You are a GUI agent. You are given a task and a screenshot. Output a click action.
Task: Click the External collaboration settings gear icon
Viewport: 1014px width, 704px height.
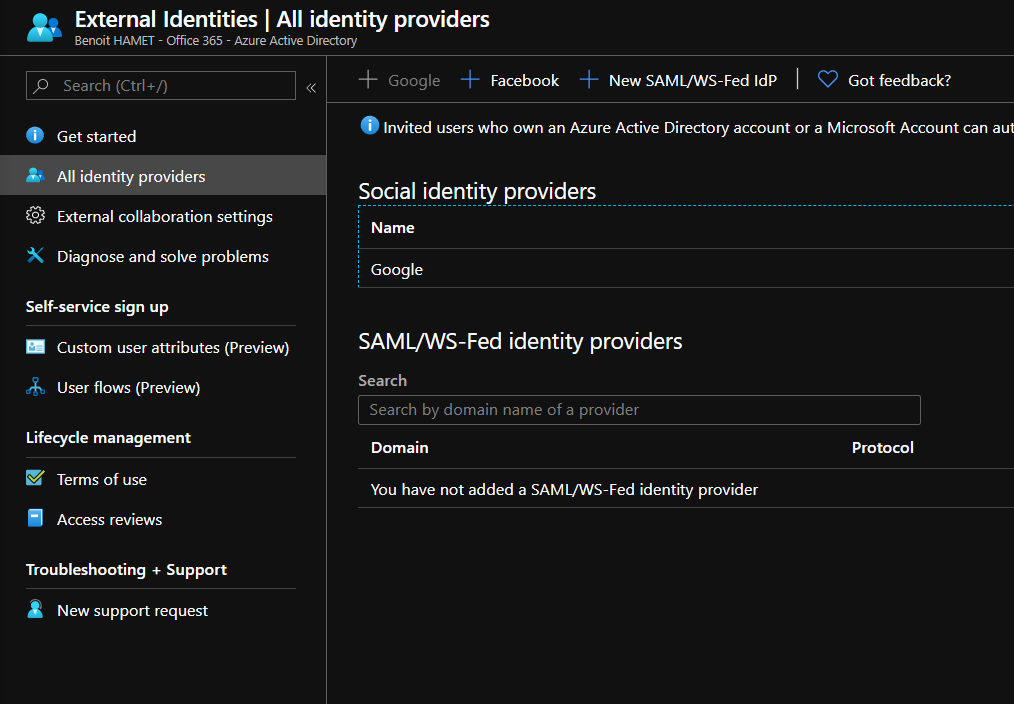pyautogui.click(x=35, y=216)
